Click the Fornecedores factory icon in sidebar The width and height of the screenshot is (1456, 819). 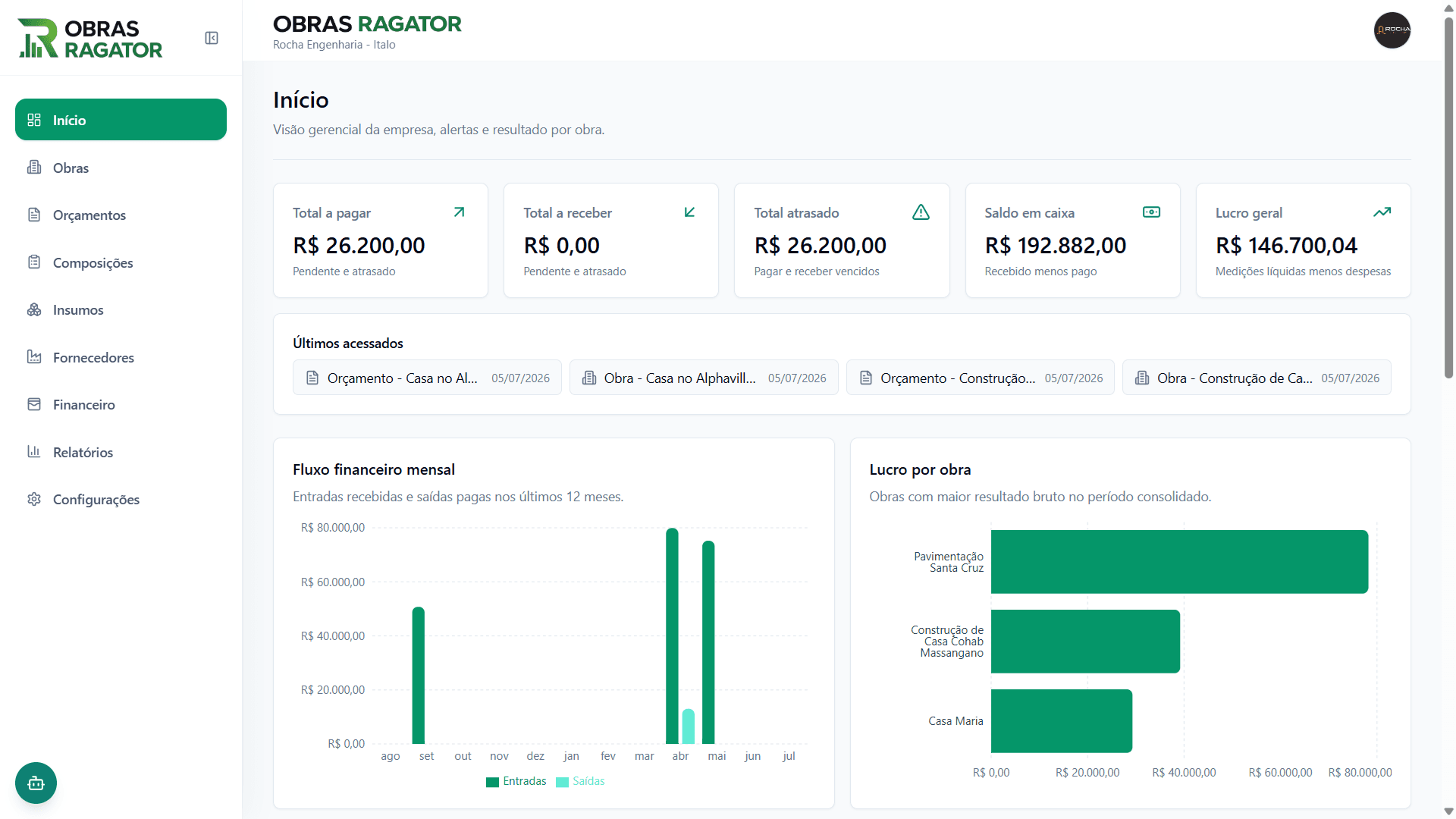click(34, 357)
